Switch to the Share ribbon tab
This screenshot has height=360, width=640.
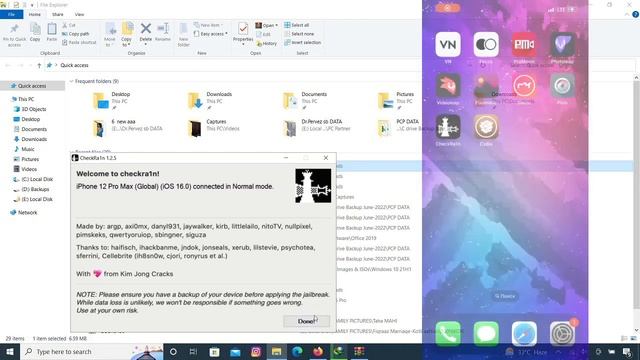point(58,14)
